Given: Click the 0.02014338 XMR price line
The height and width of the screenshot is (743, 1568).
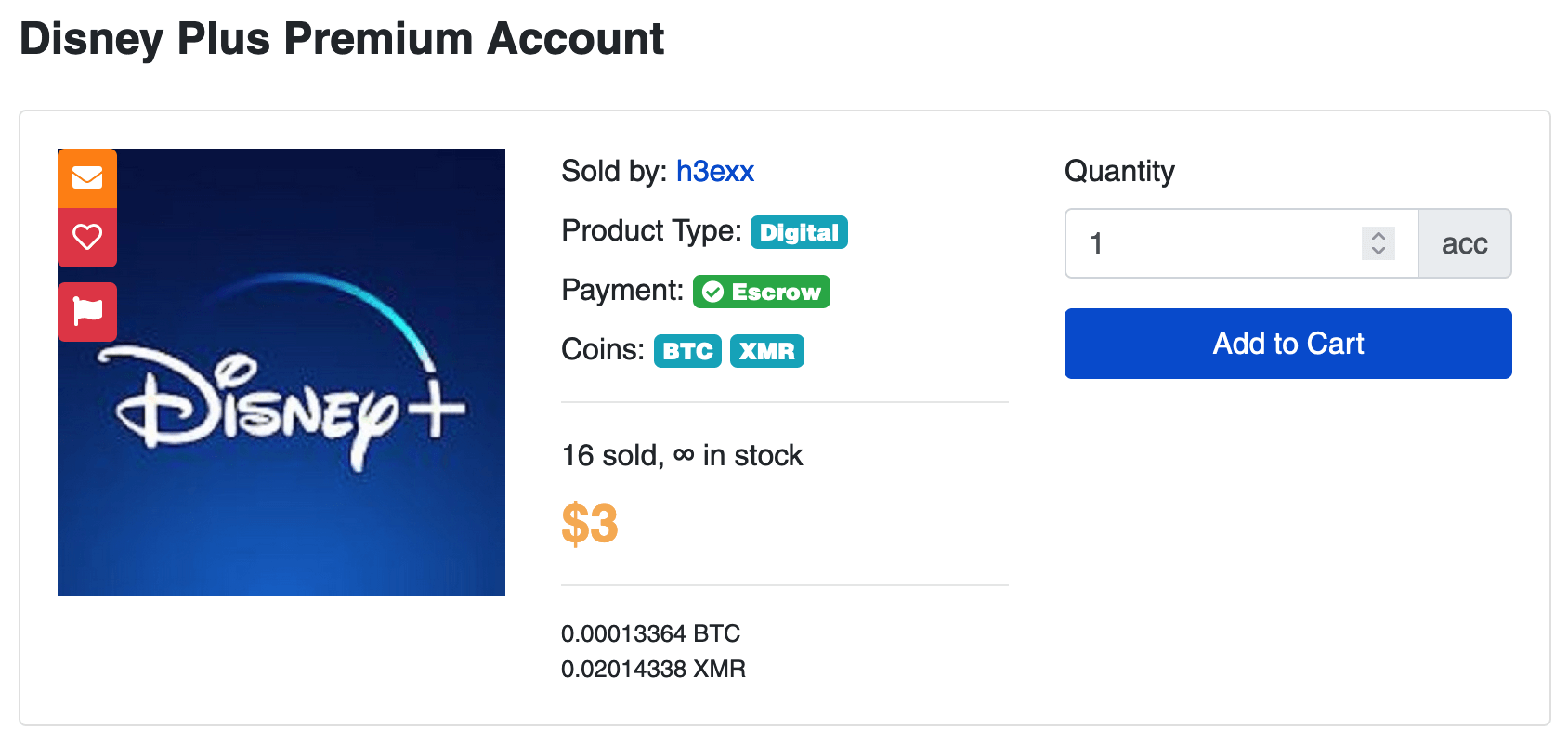Looking at the screenshot, I should tap(654, 669).
